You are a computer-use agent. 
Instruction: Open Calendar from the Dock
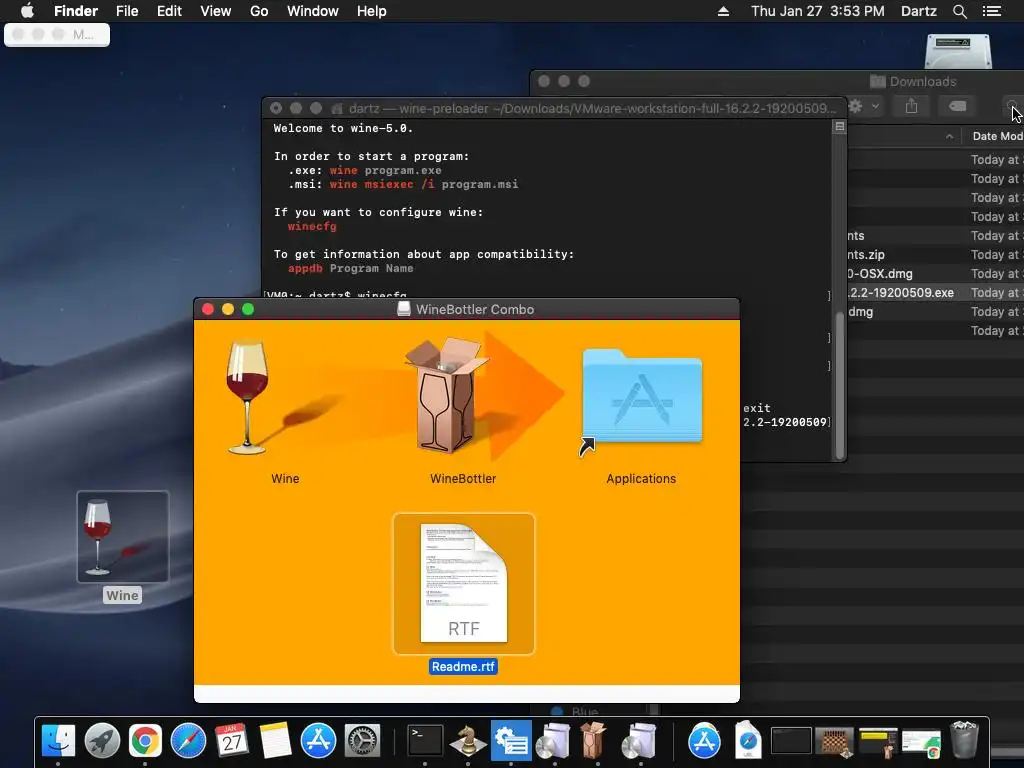(x=232, y=741)
